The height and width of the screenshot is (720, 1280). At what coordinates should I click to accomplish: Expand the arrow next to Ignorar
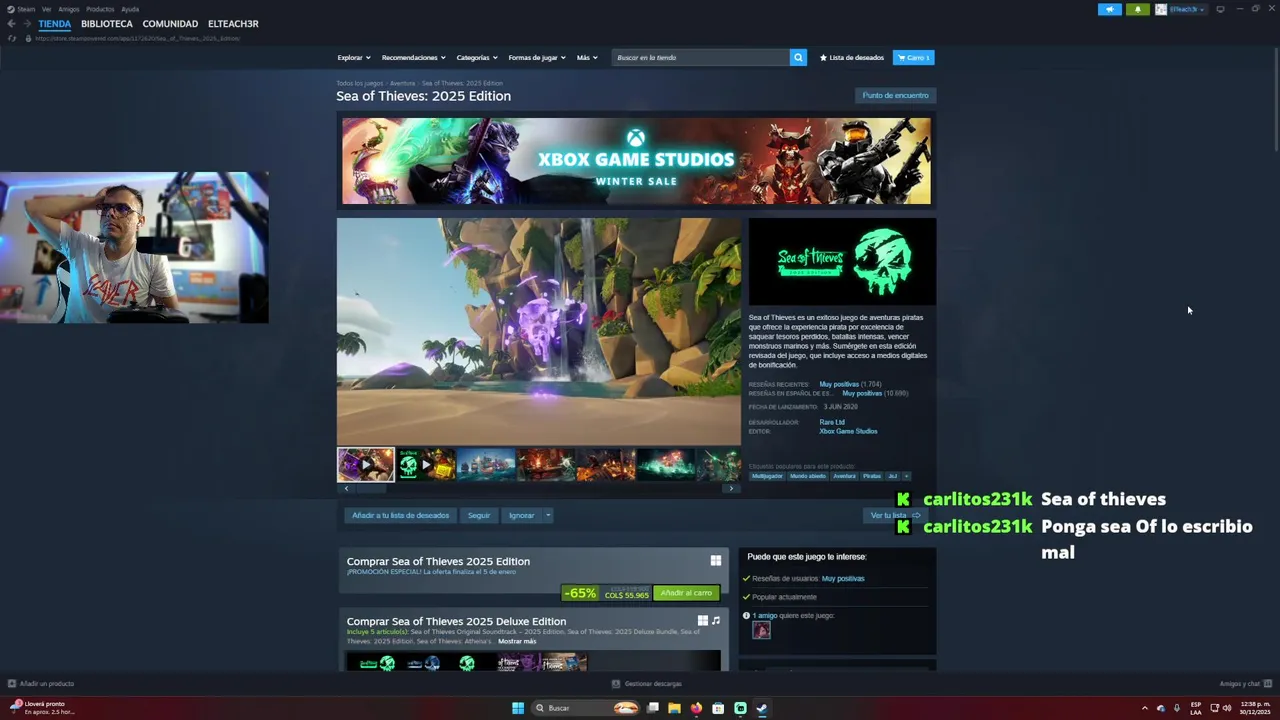click(548, 516)
